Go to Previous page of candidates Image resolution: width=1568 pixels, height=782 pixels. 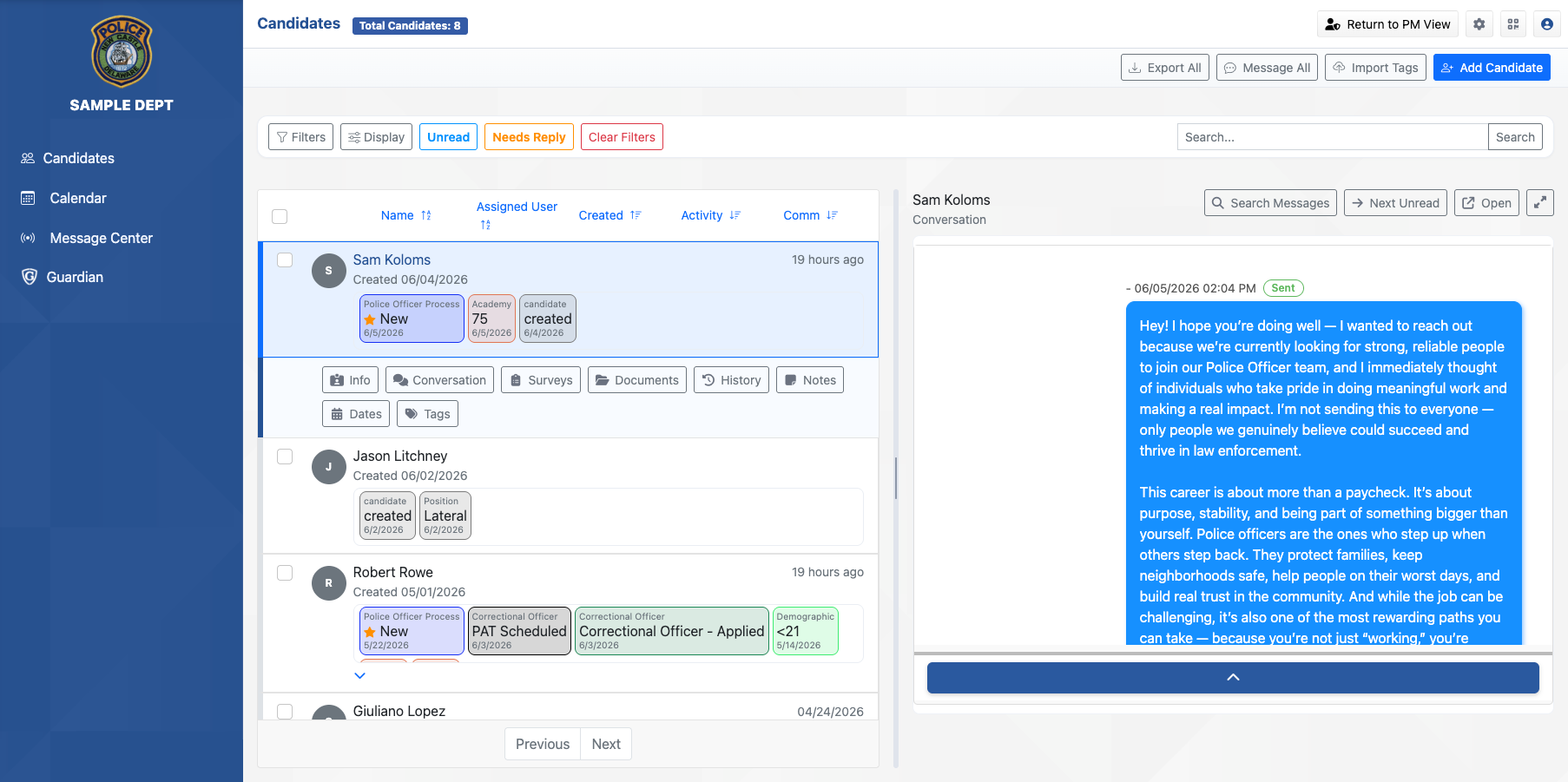(543, 744)
